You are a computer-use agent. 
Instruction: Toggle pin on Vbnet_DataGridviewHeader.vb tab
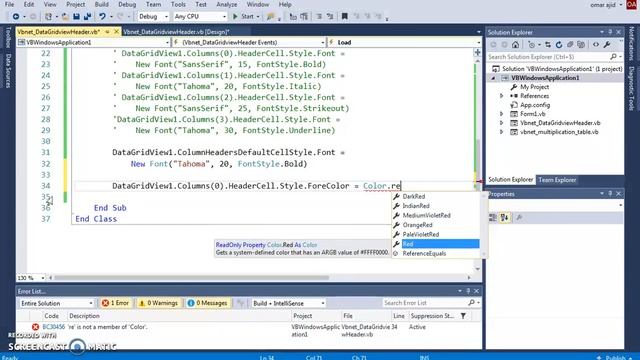(x=107, y=31)
